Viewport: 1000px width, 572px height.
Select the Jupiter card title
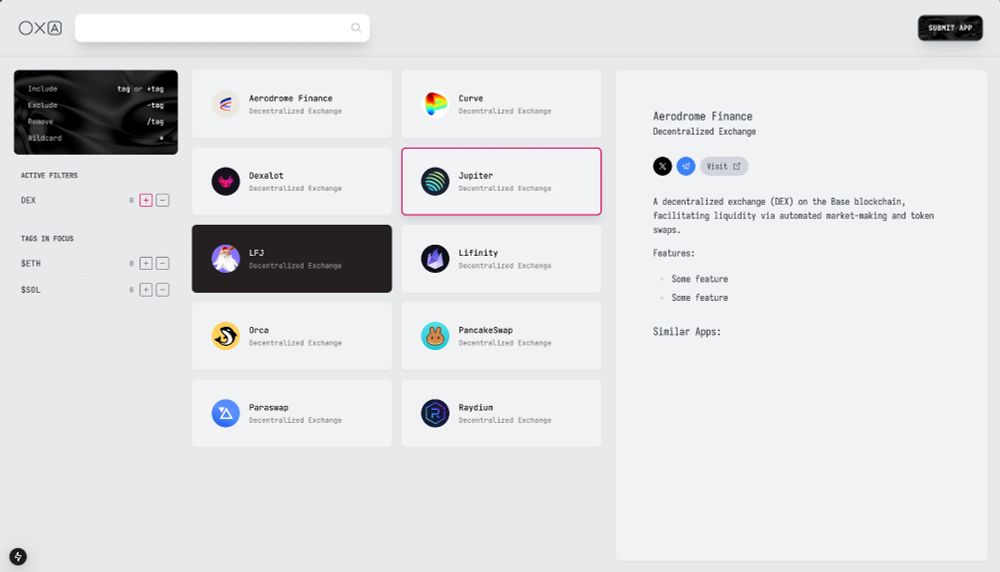[476, 175]
